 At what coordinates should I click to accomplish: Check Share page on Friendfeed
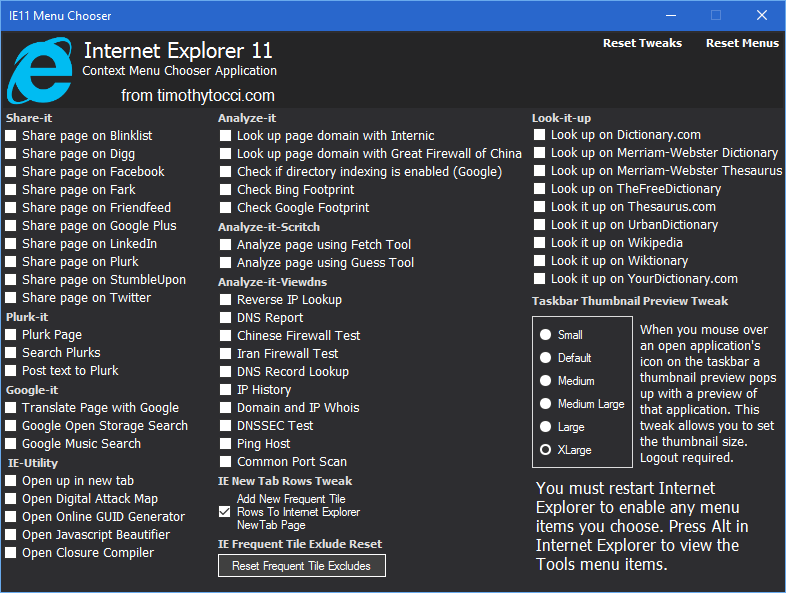click(11, 208)
